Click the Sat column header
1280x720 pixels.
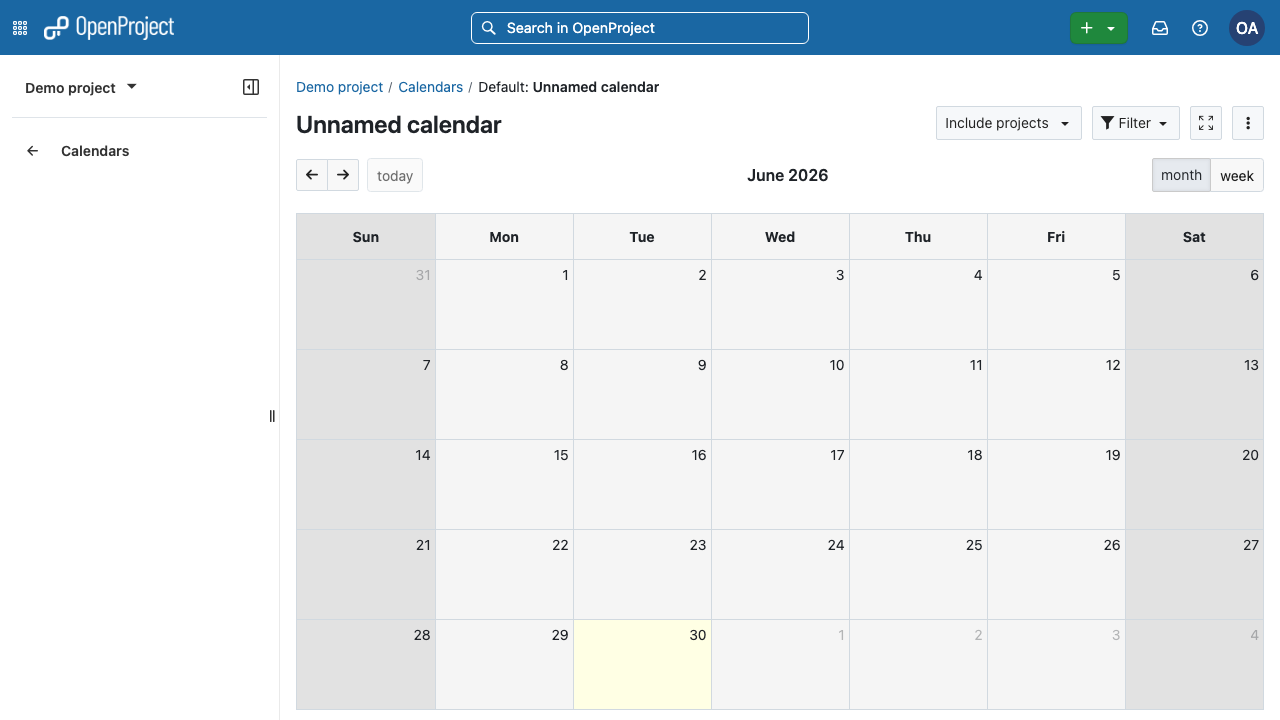[1194, 237]
